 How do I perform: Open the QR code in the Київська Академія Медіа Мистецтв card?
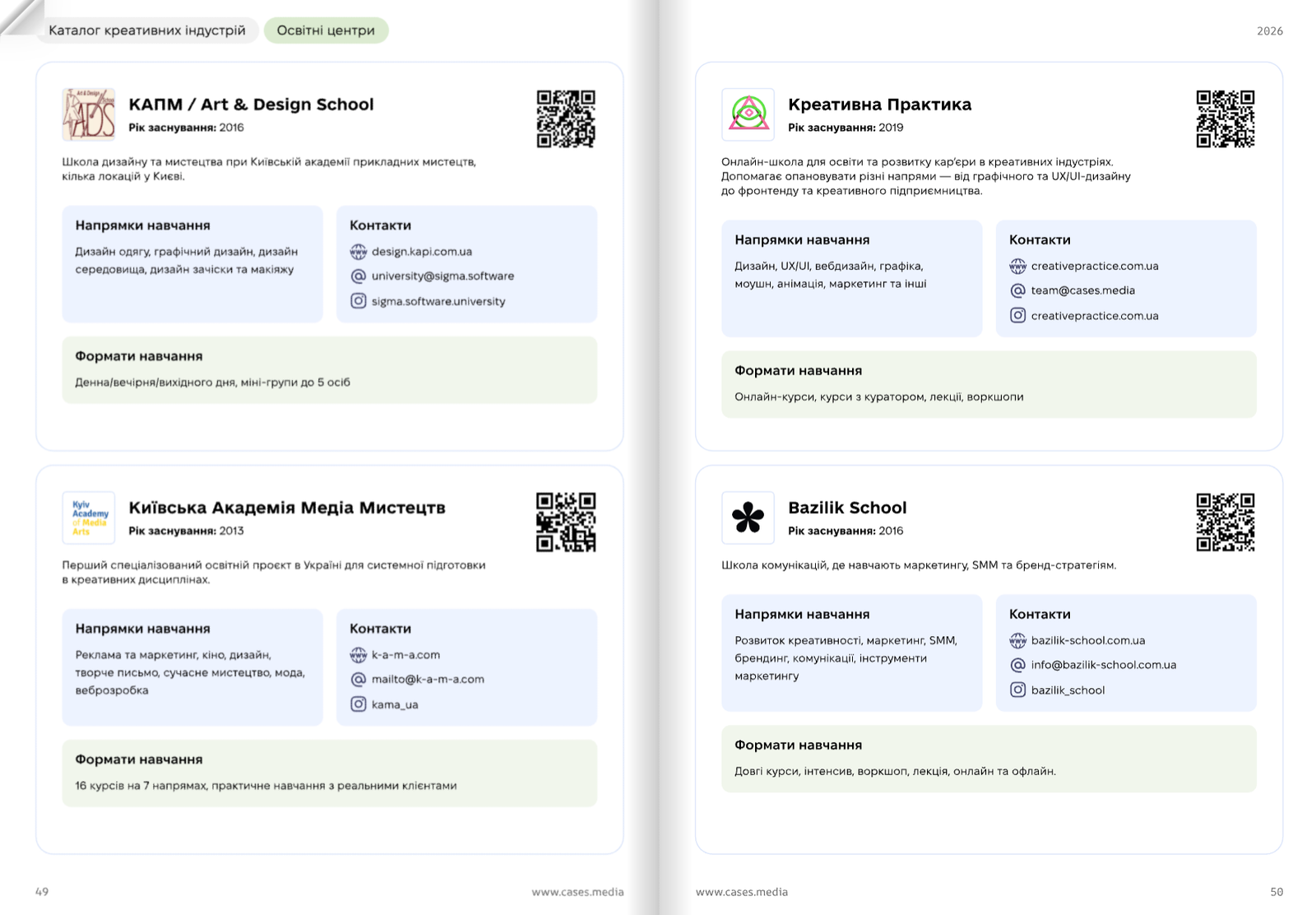coord(566,522)
